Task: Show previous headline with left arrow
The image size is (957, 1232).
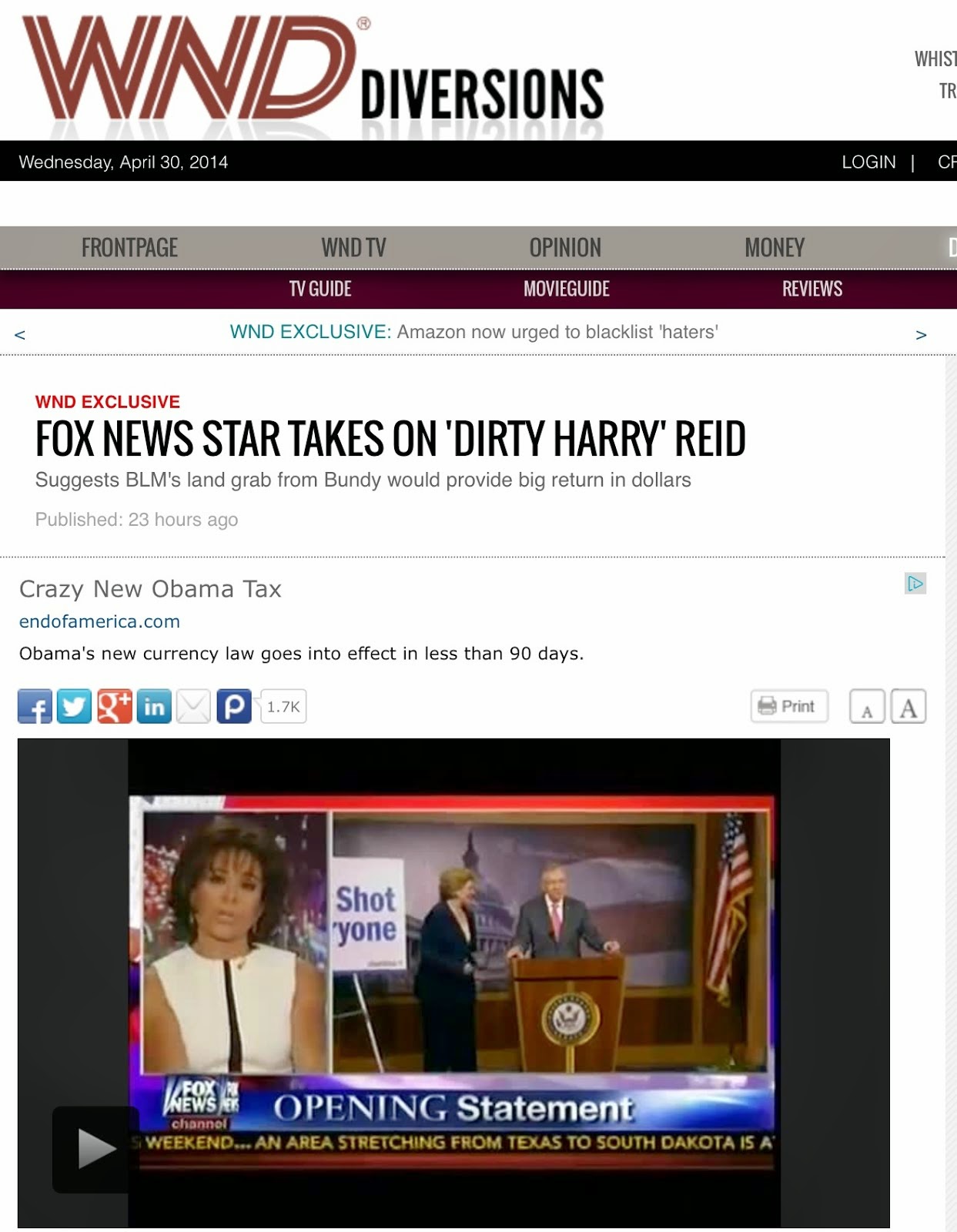Action: pos(20,334)
